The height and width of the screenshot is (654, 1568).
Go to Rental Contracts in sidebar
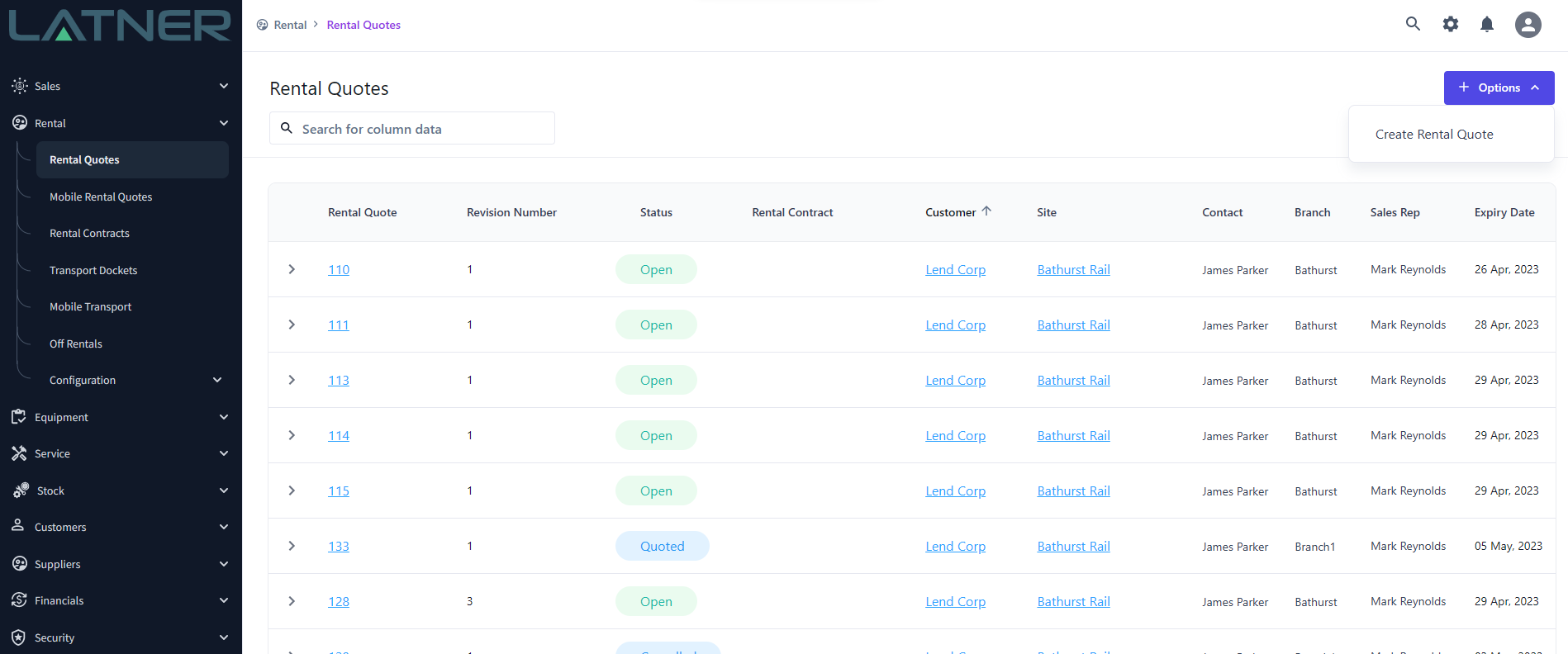pos(89,234)
